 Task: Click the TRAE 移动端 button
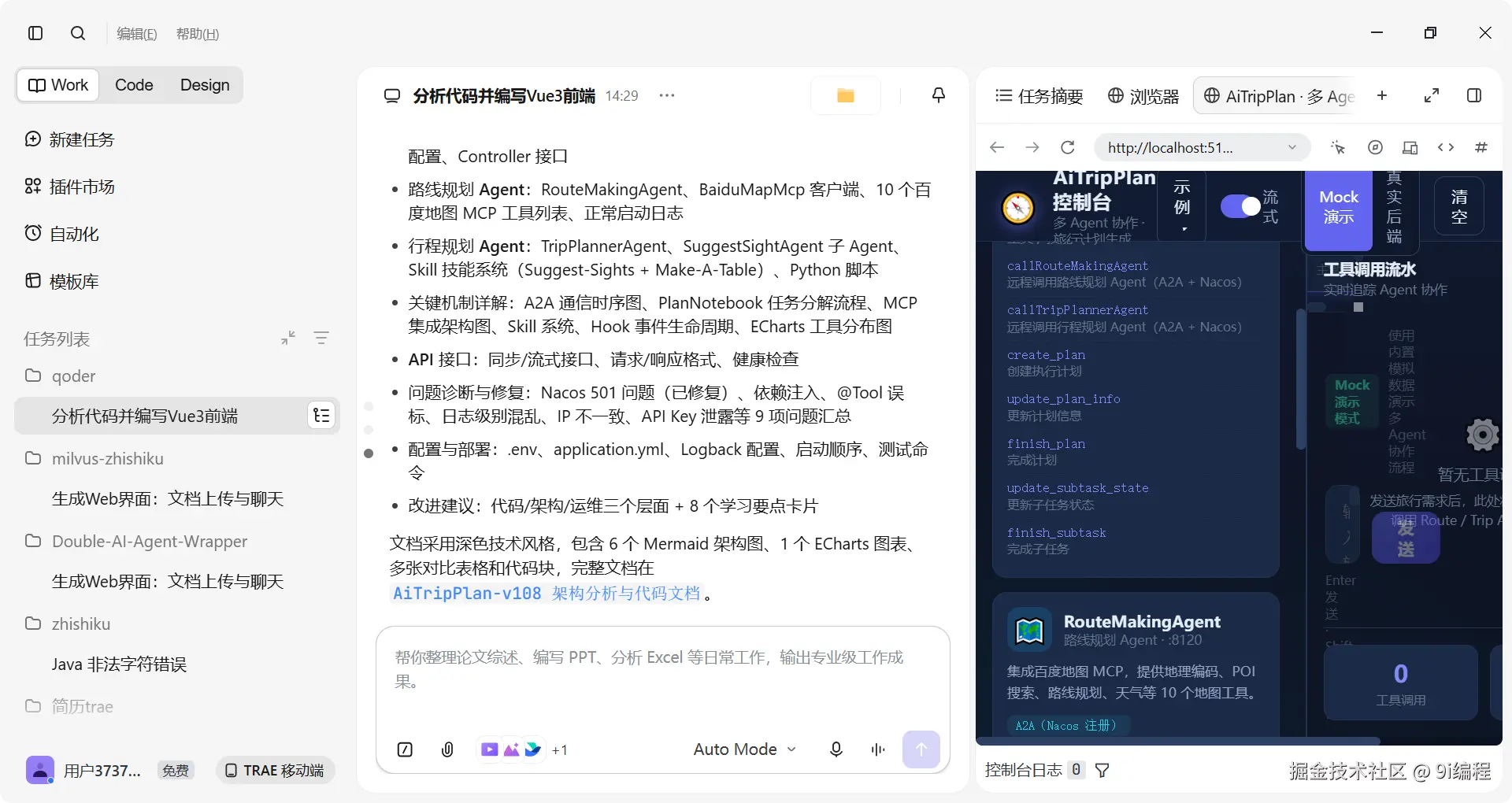click(275, 770)
